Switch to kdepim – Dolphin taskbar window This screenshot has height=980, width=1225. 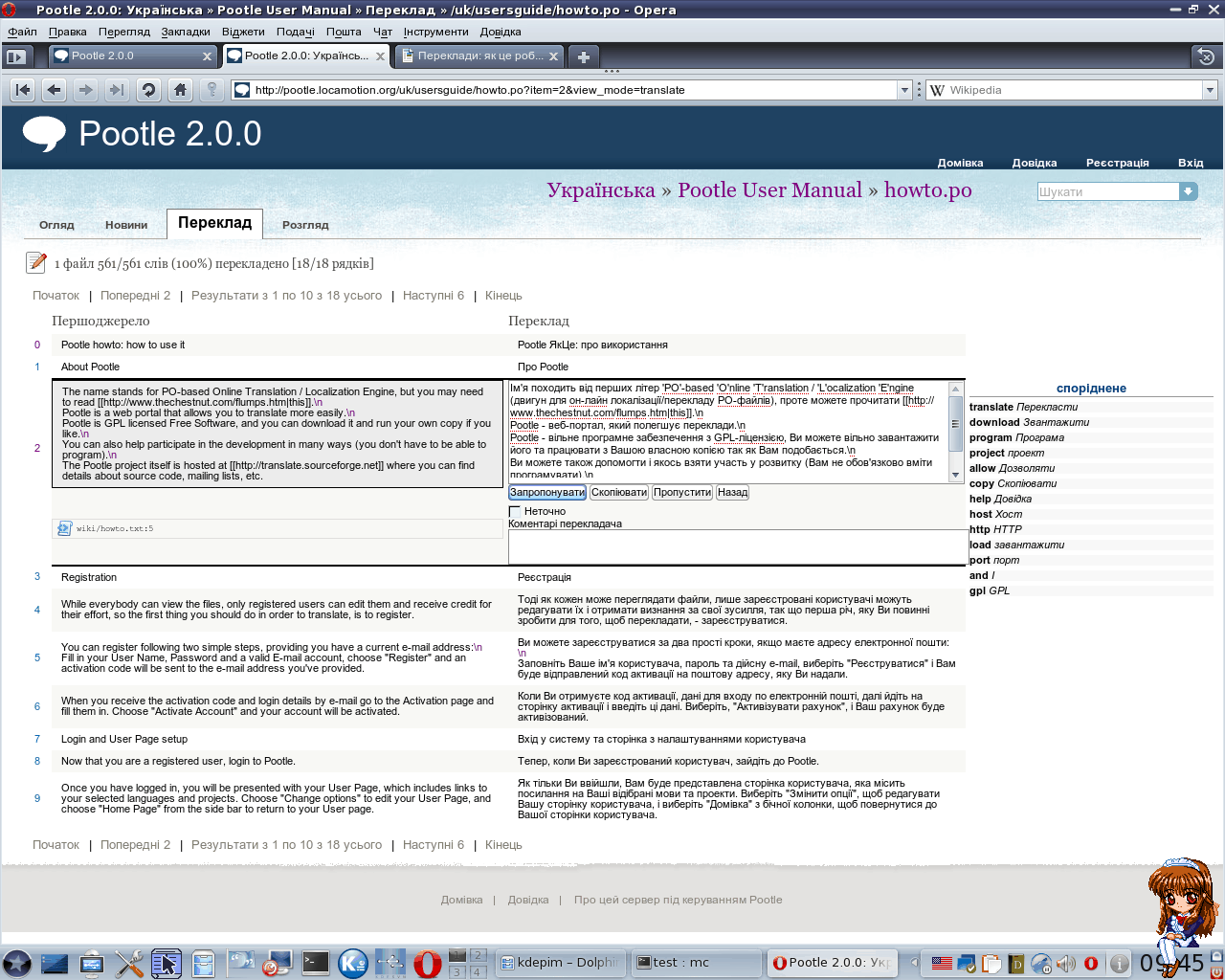tap(561, 963)
